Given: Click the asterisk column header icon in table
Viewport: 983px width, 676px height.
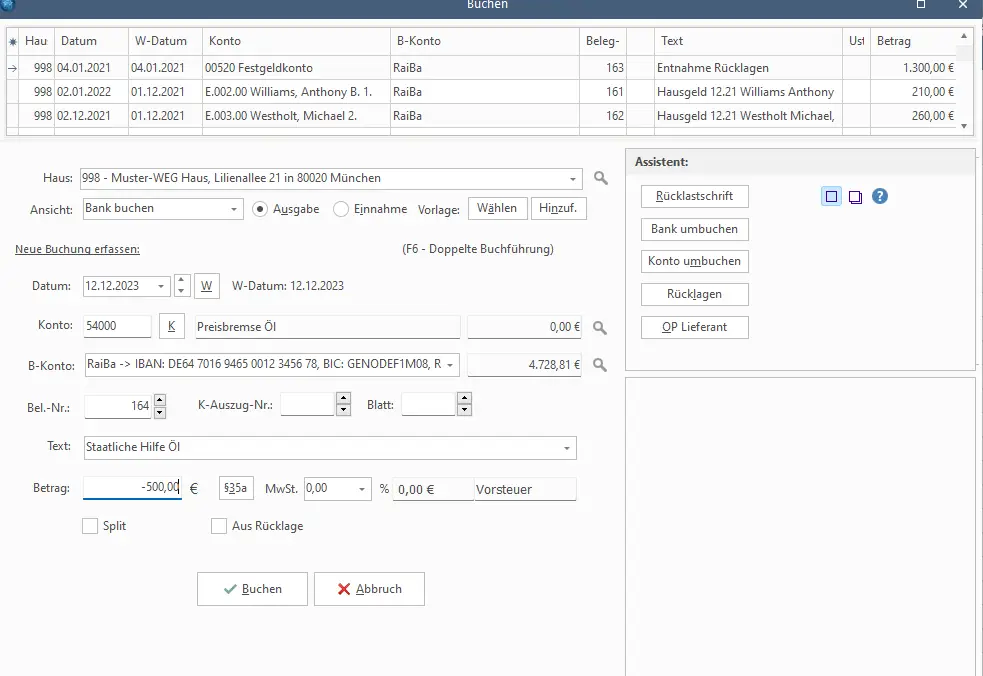Looking at the screenshot, I should (x=13, y=41).
